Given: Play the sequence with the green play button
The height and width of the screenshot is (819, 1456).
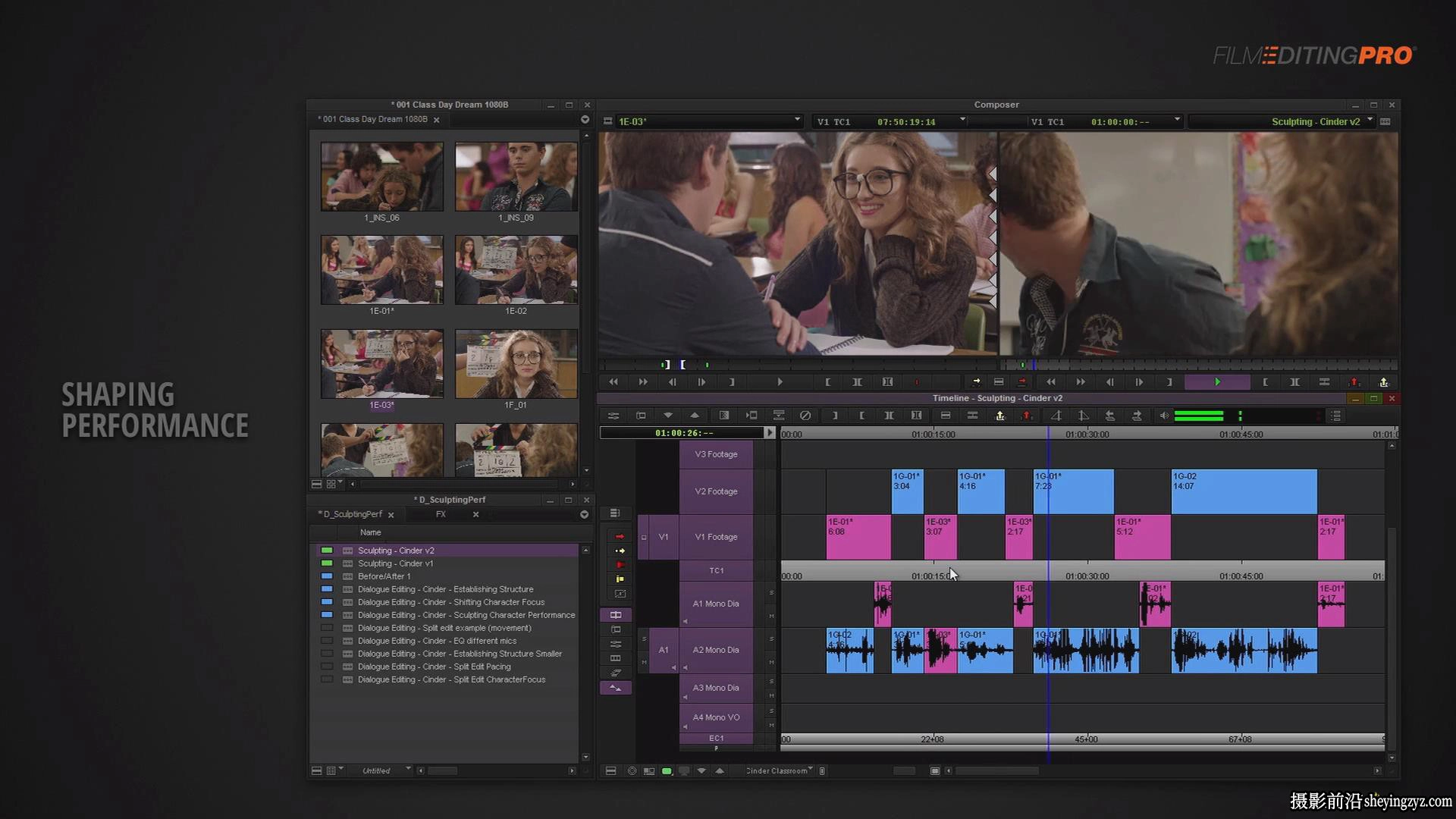Looking at the screenshot, I should pyautogui.click(x=1217, y=382).
